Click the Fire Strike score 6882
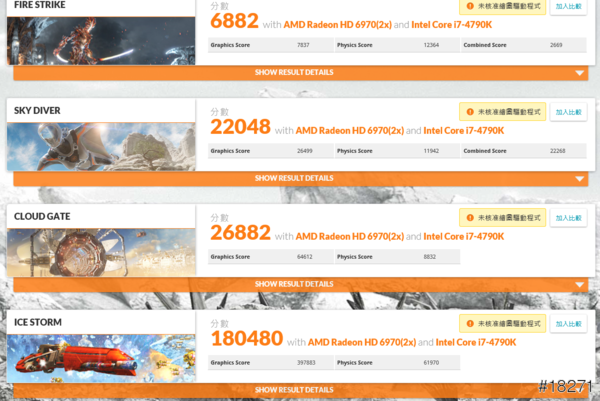 coord(235,21)
